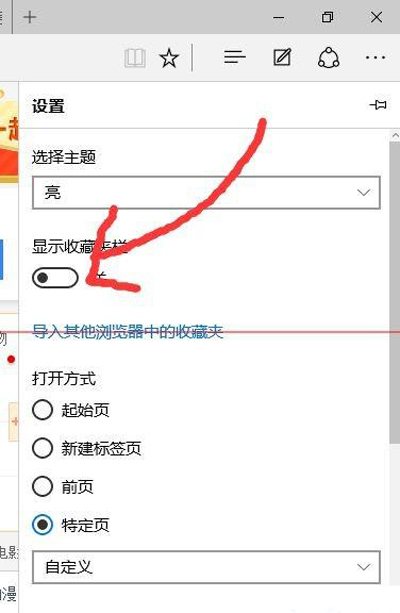
Task: Make a web note pen icon
Action: click(282, 57)
